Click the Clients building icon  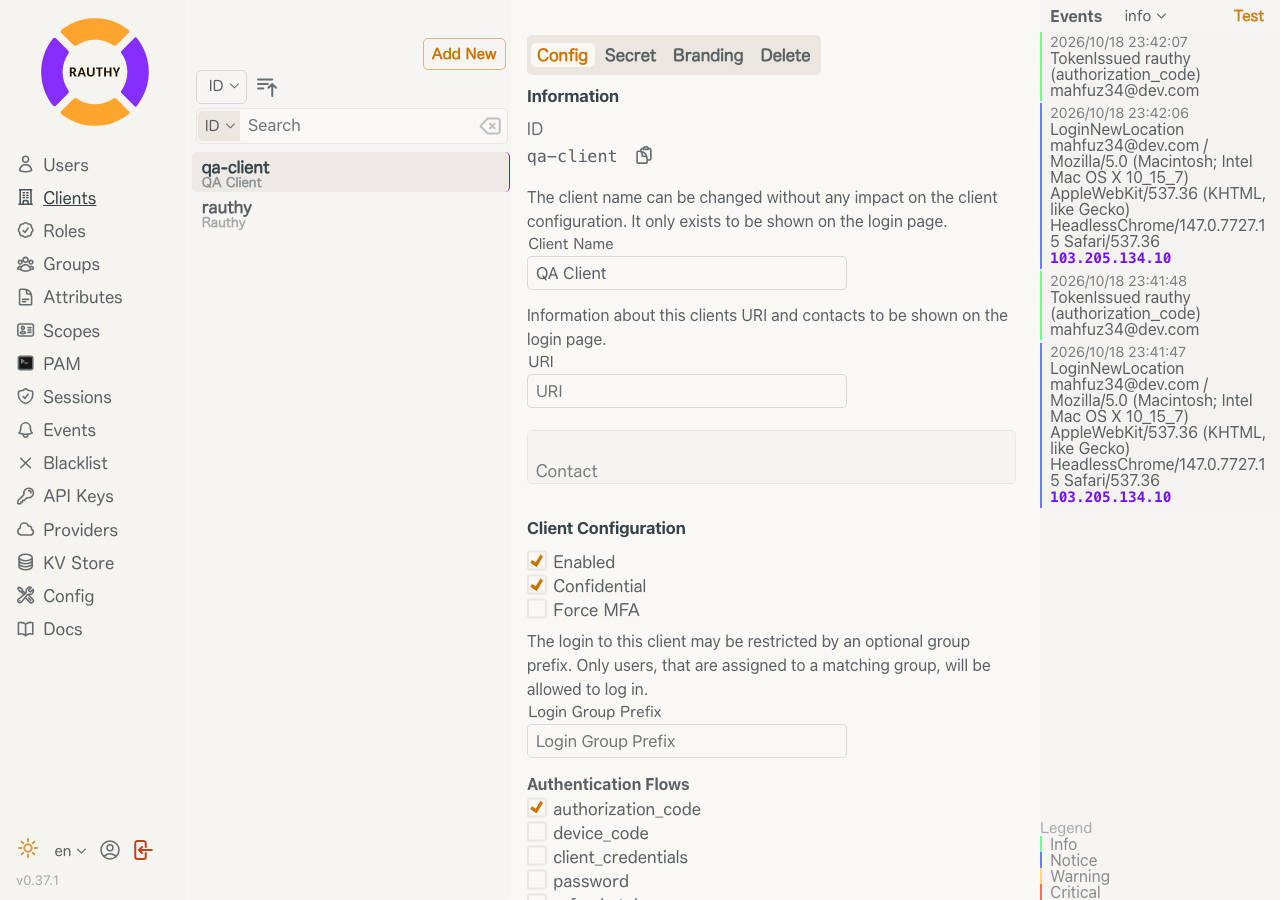click(x=26, y=198)
